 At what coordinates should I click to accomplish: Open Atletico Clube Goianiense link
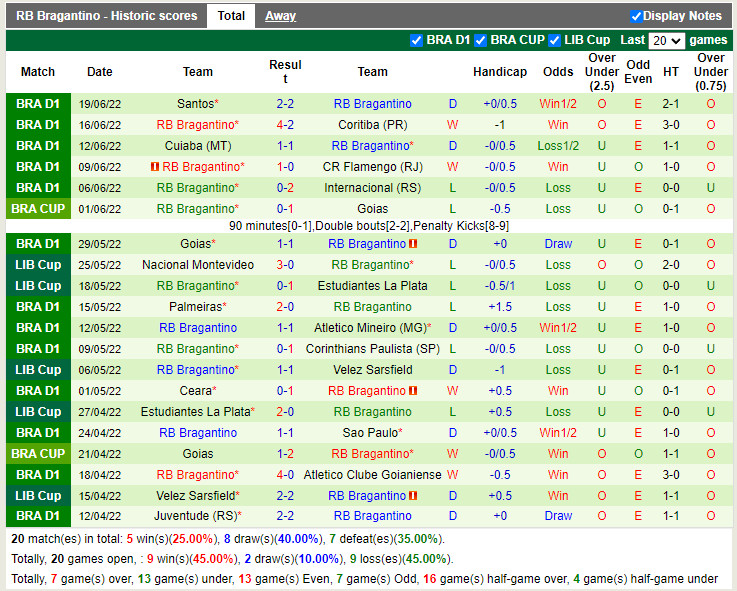pos(373,474)
